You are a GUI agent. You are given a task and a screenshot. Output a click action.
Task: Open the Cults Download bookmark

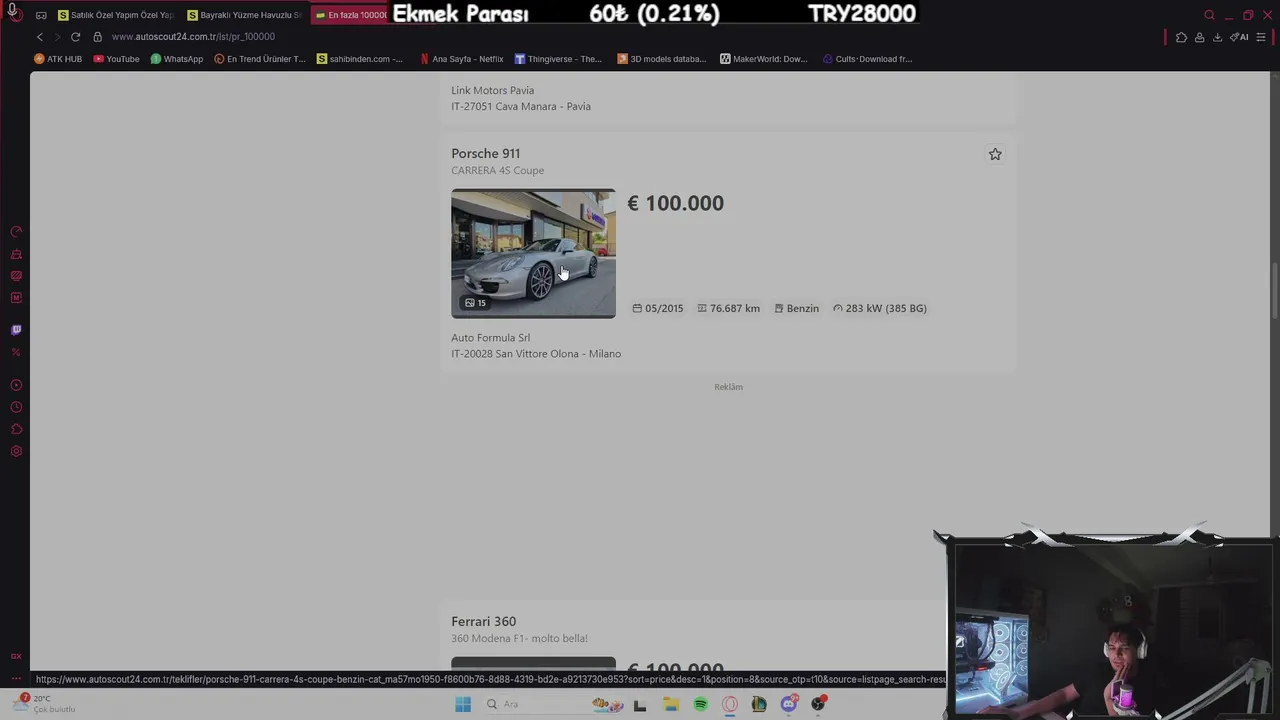pyautogui.click(x=867, y=59)
